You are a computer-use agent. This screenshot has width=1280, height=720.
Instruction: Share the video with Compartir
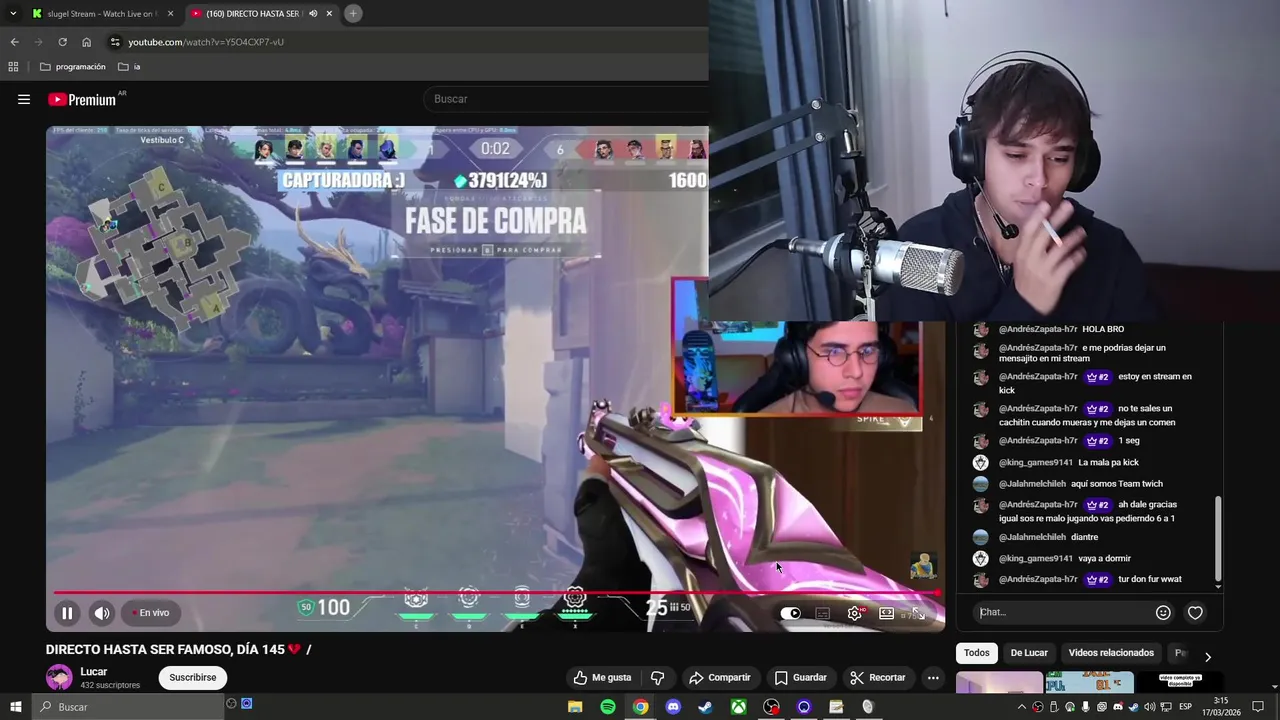(x=719, y=677)
